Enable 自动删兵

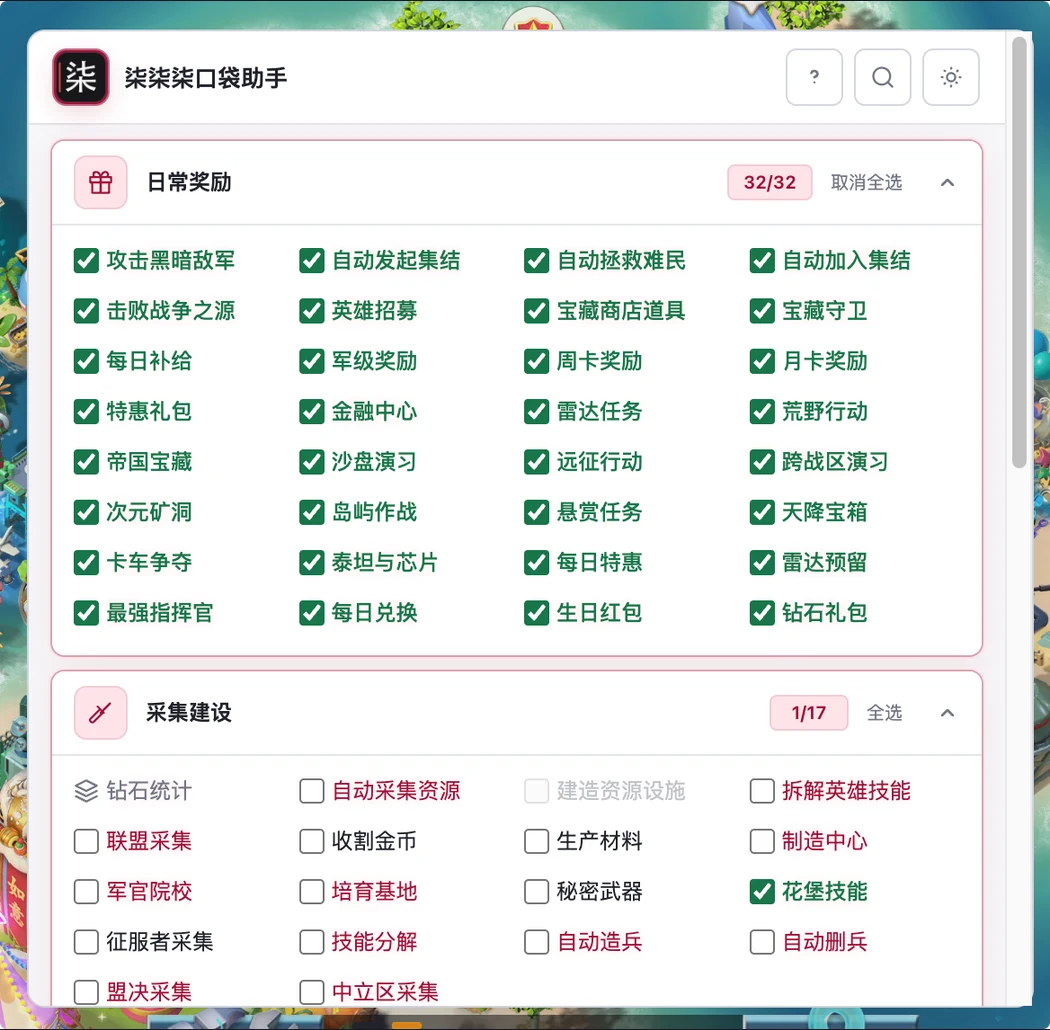pyautogui.click(x=762, y=942)
